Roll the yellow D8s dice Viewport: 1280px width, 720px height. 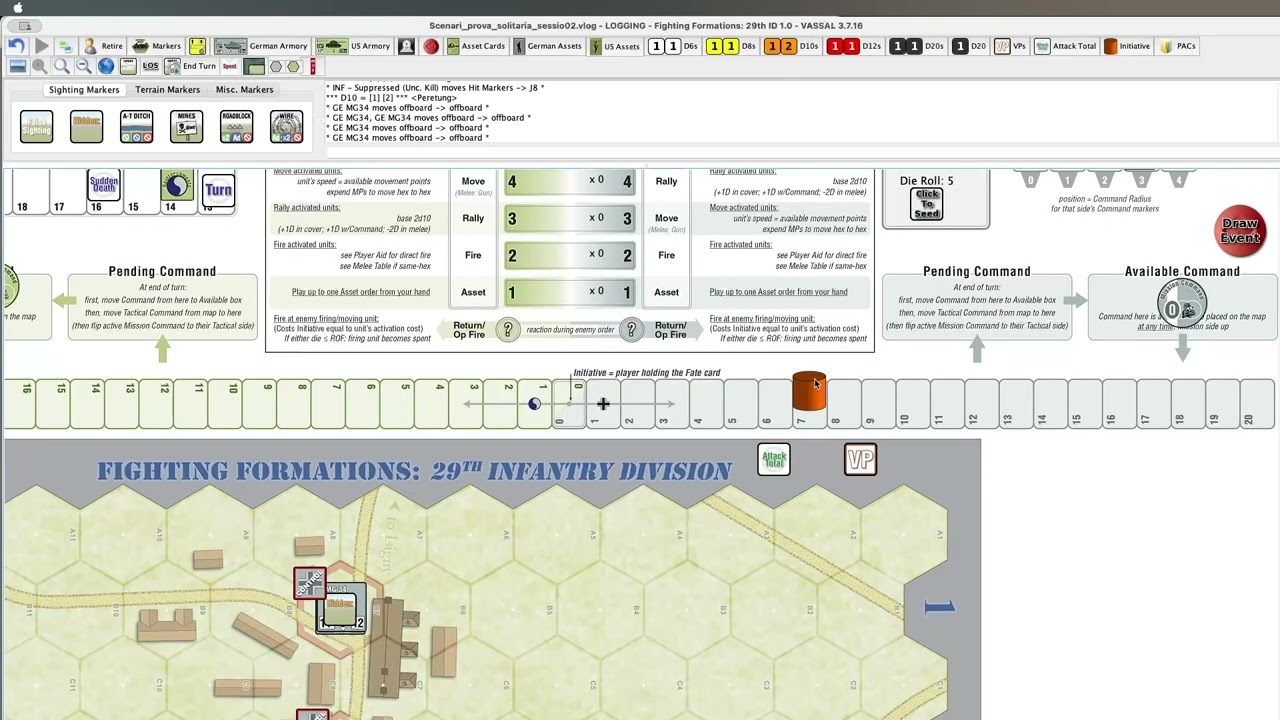pos(732,46)
